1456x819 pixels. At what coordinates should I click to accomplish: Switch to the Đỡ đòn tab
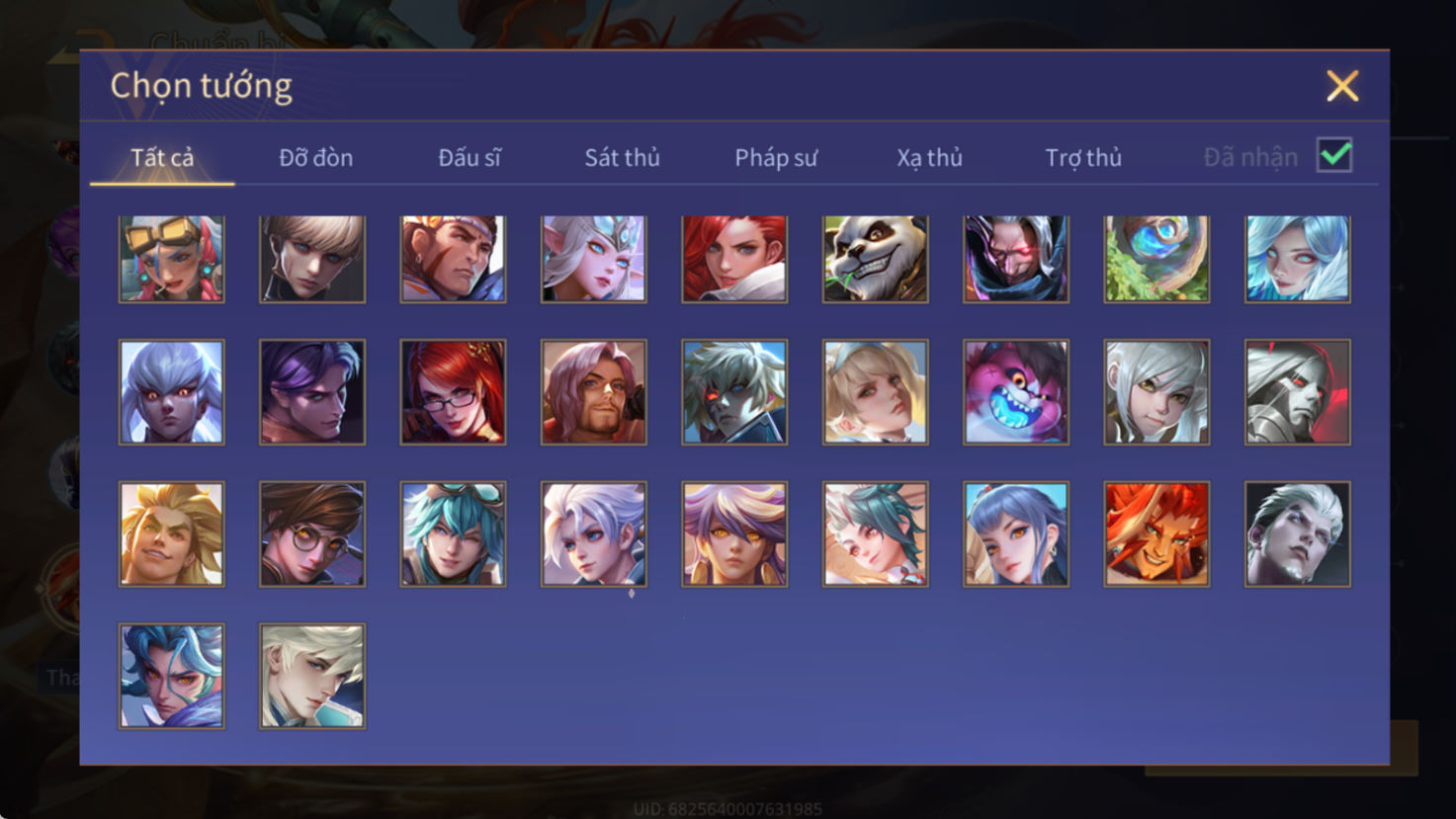[315, 157]
